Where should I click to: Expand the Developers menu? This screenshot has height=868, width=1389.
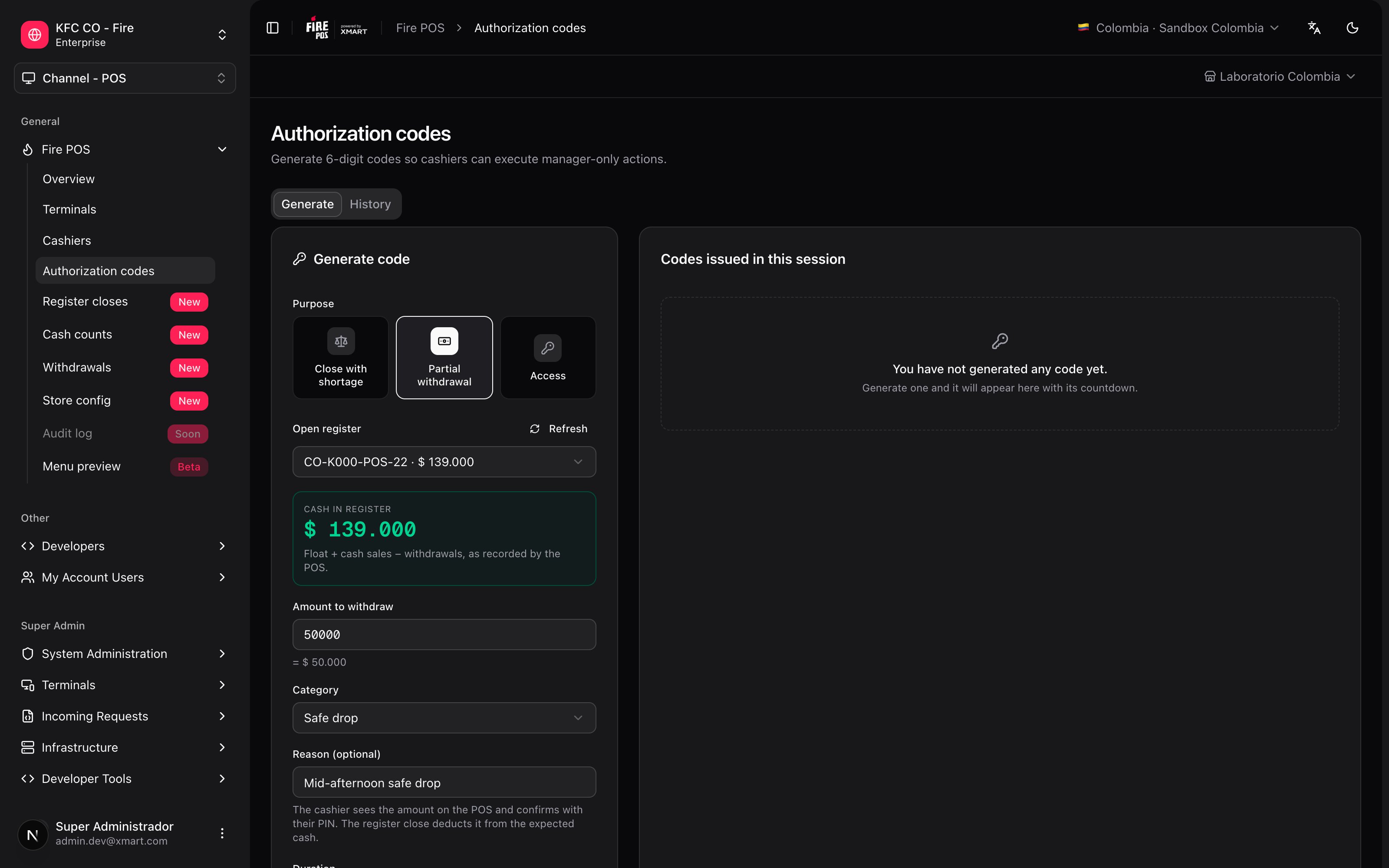125,546
